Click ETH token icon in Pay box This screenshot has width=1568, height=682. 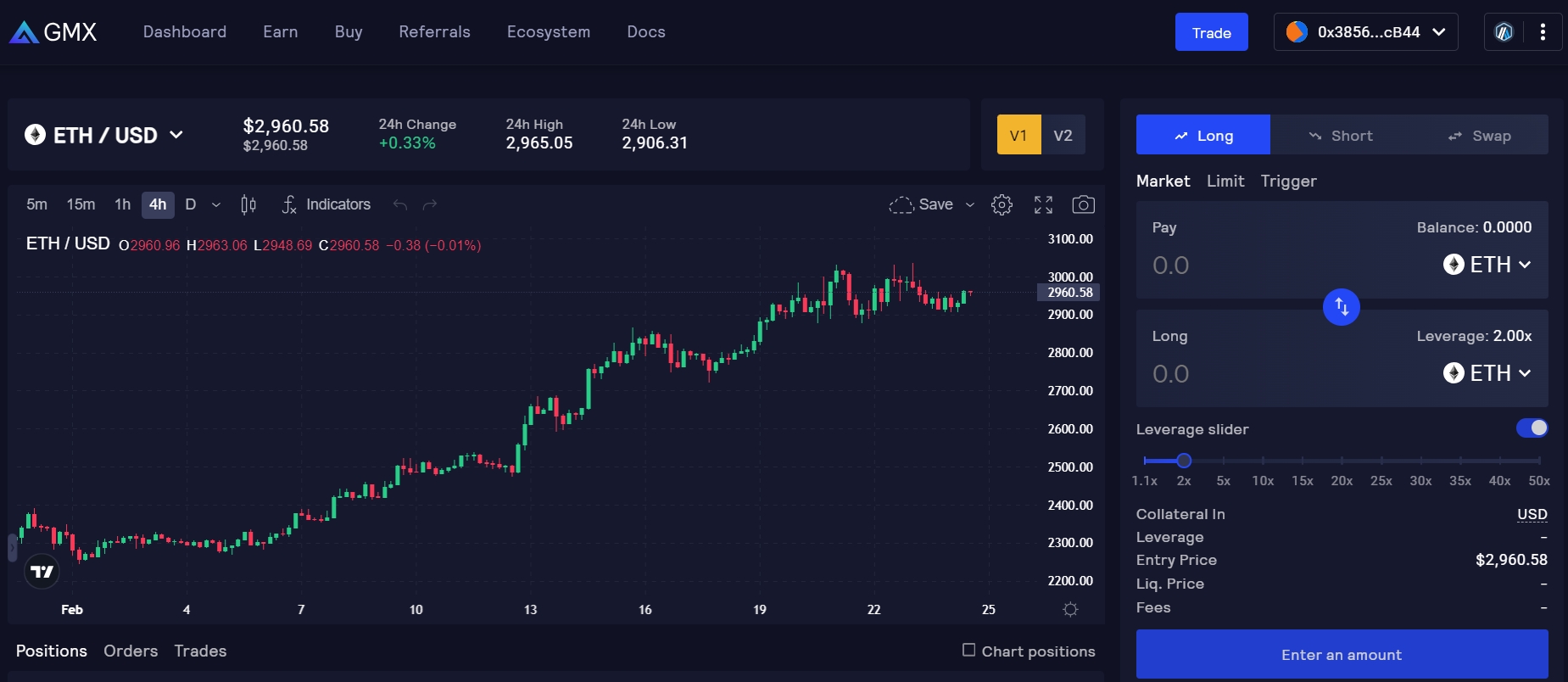1454,265
